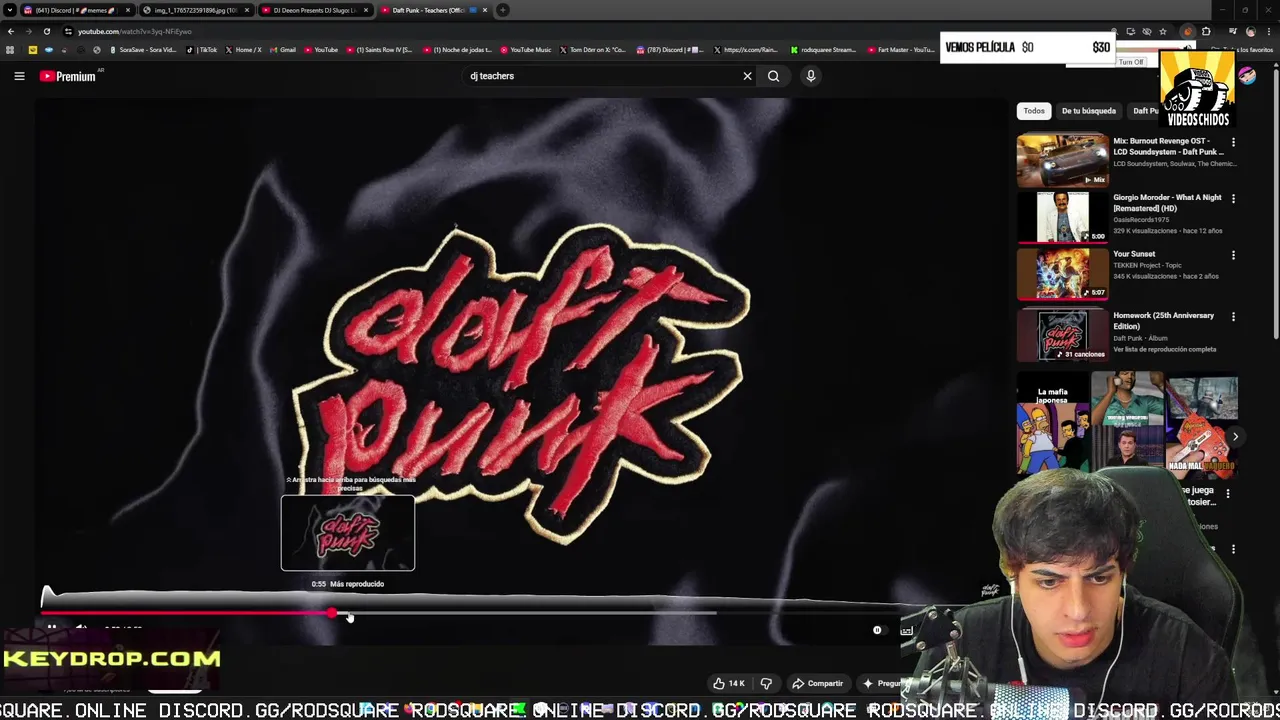This screenshot has width=1280, height=720.
Task: Click the red progress bar scrubber handle
Action: (x=331, y=613)
